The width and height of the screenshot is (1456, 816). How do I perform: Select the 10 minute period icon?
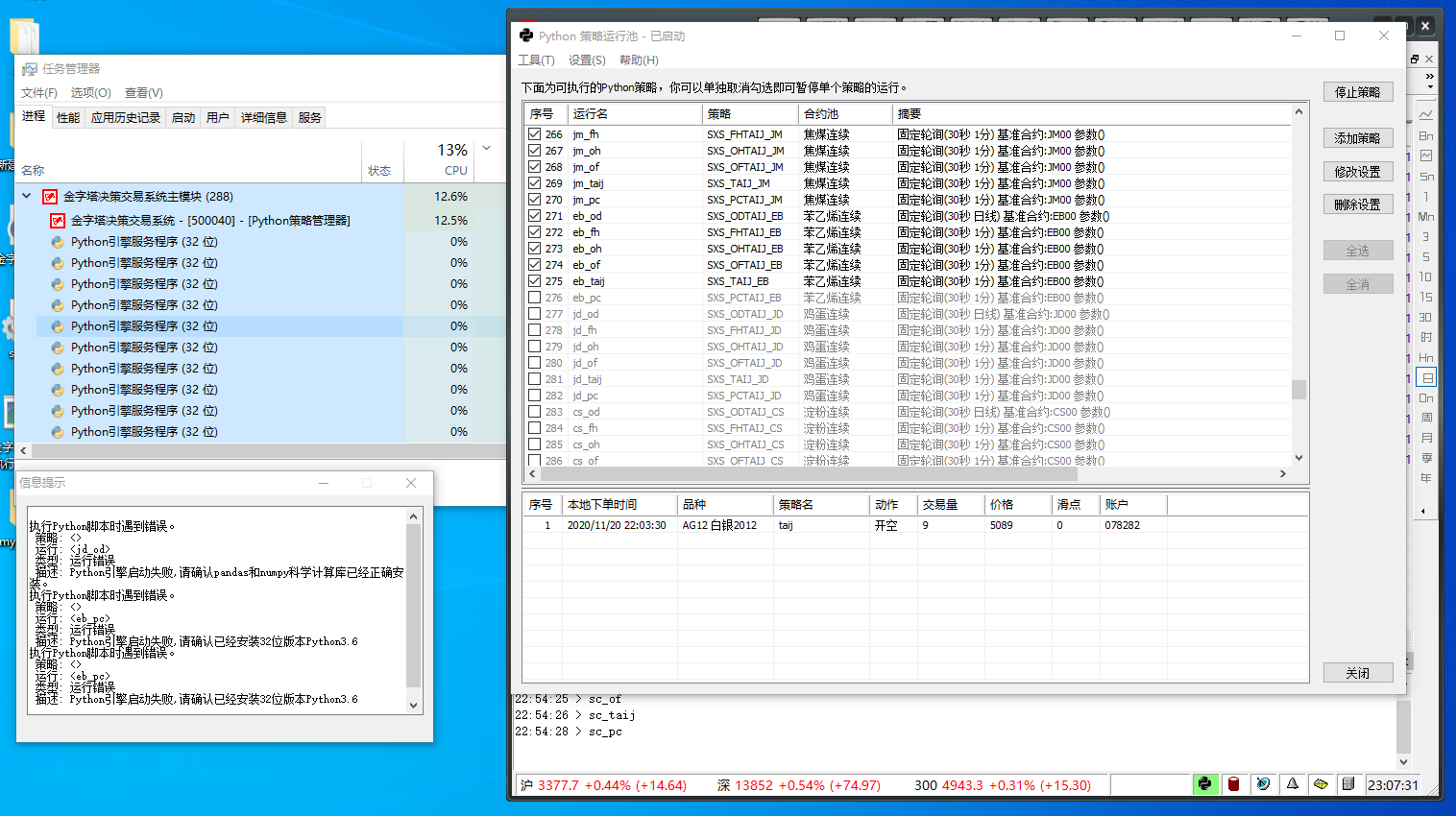1426,277
